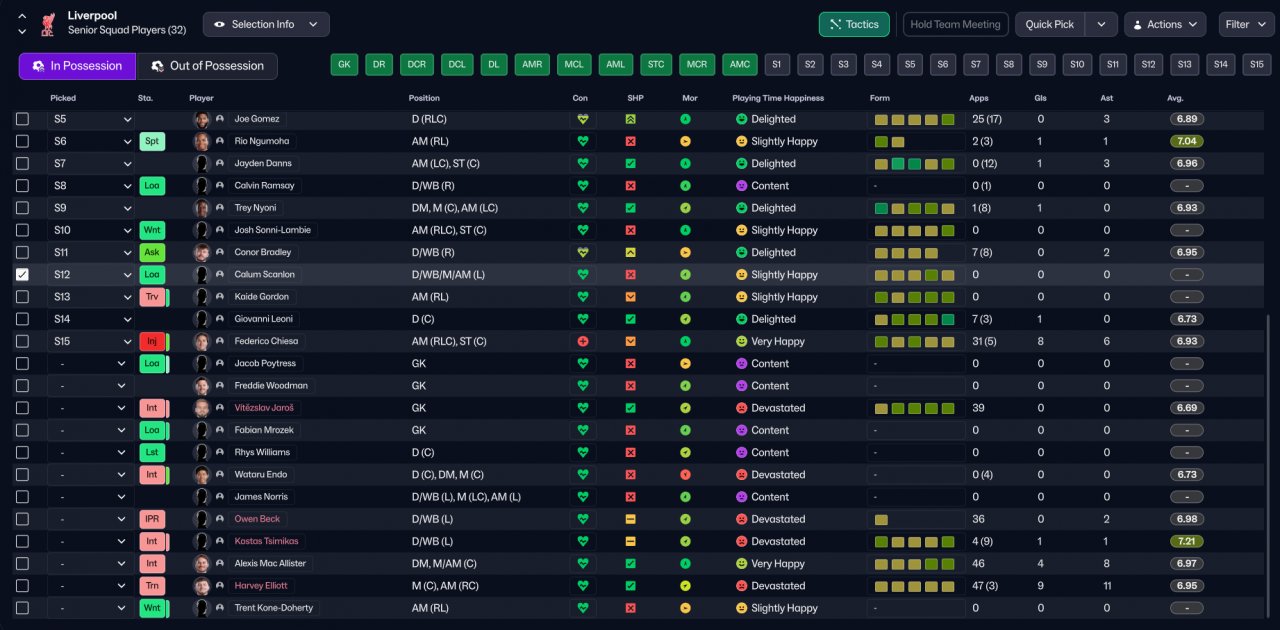Check the box for Trent Kone-Doherty

(x=22, y=608)
